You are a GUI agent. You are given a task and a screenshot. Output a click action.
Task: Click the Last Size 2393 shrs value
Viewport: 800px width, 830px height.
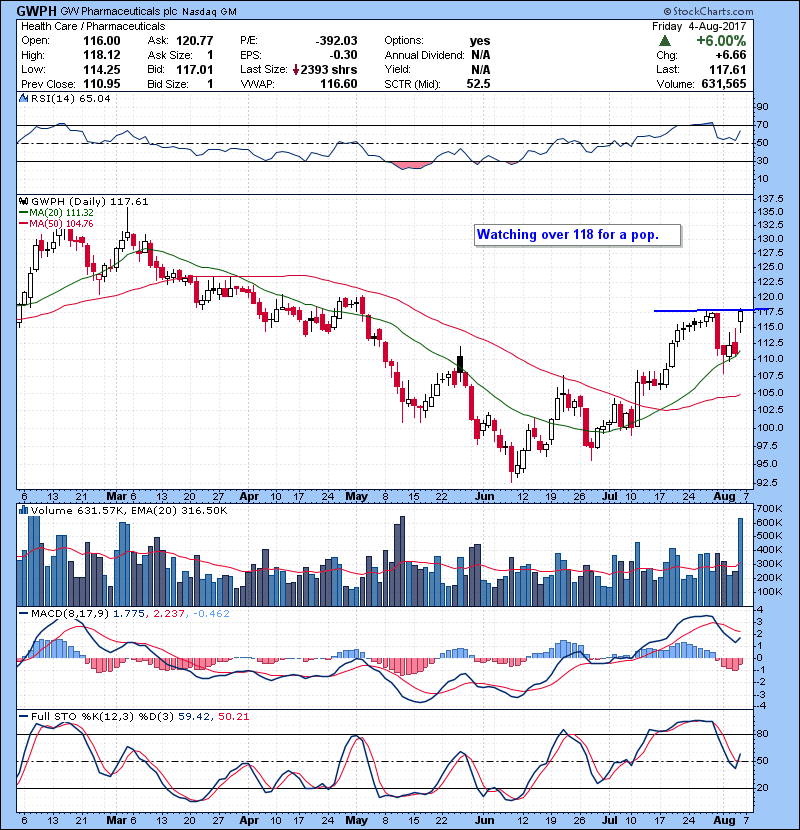329,70
